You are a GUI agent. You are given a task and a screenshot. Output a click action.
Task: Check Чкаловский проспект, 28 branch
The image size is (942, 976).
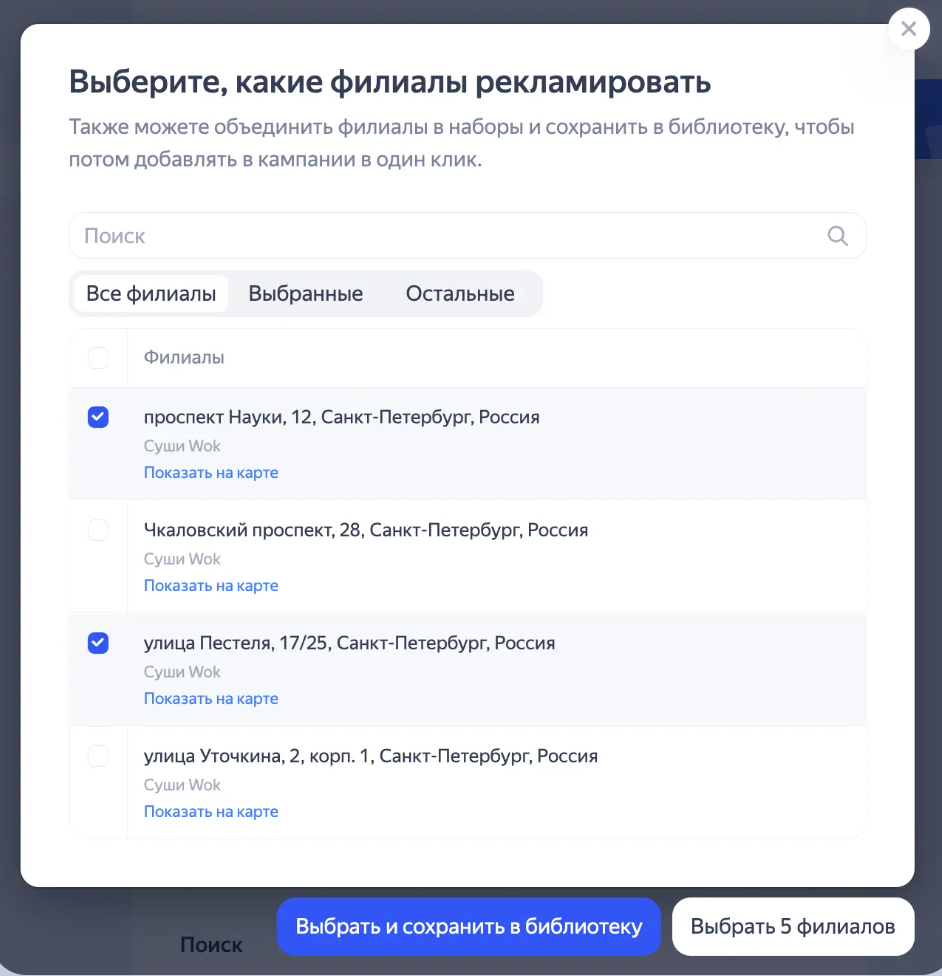tap(98, 530)
